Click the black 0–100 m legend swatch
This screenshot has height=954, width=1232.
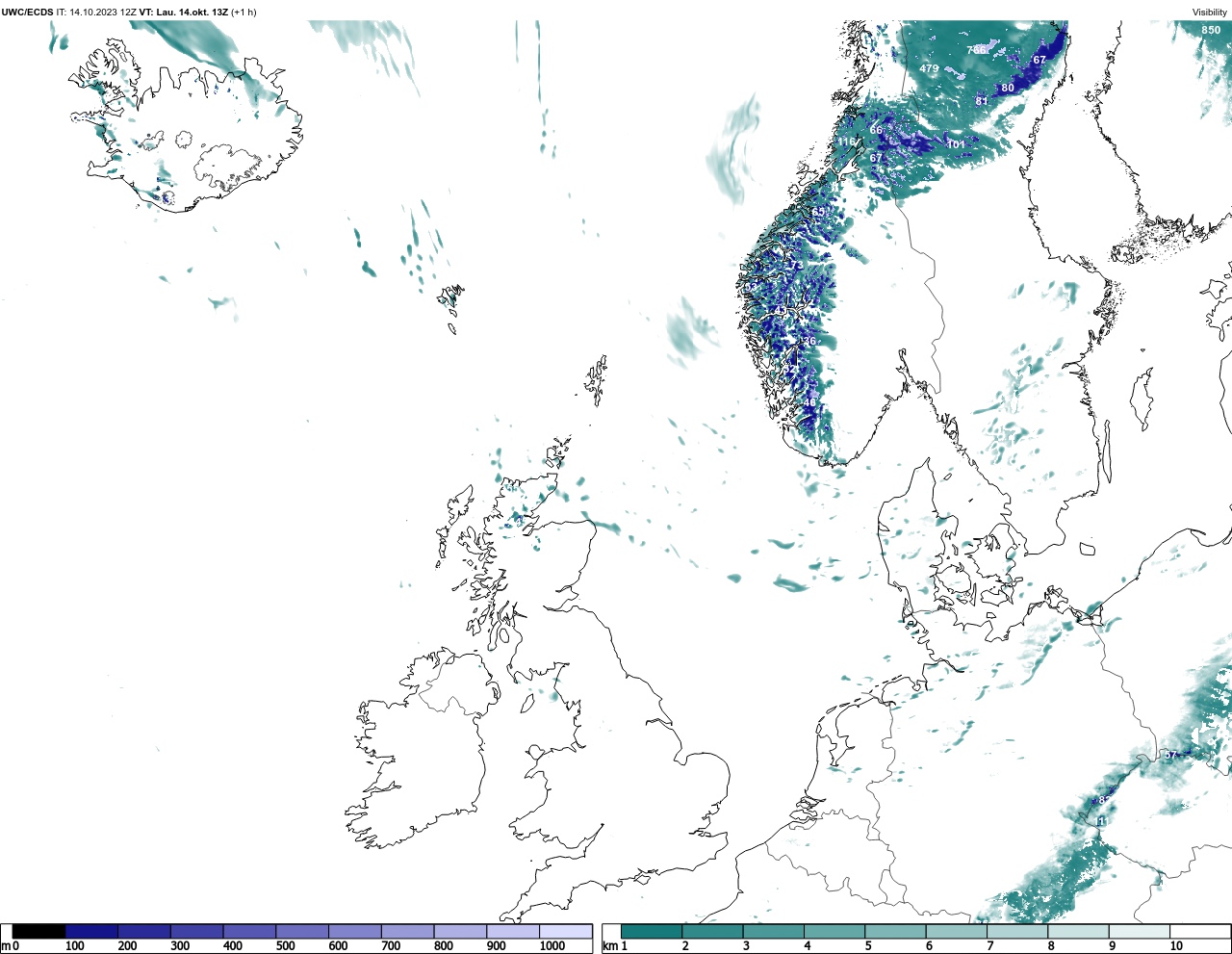pos(38,932)
